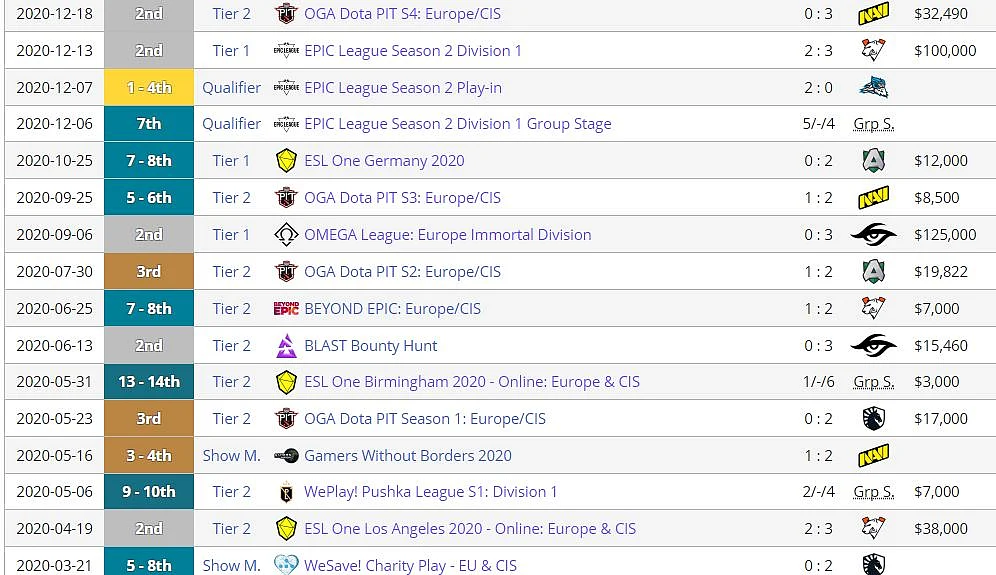Open the ESL One Los Angeles 2020 Online link
Screen dimensions: 996x575
pos(469,529)
